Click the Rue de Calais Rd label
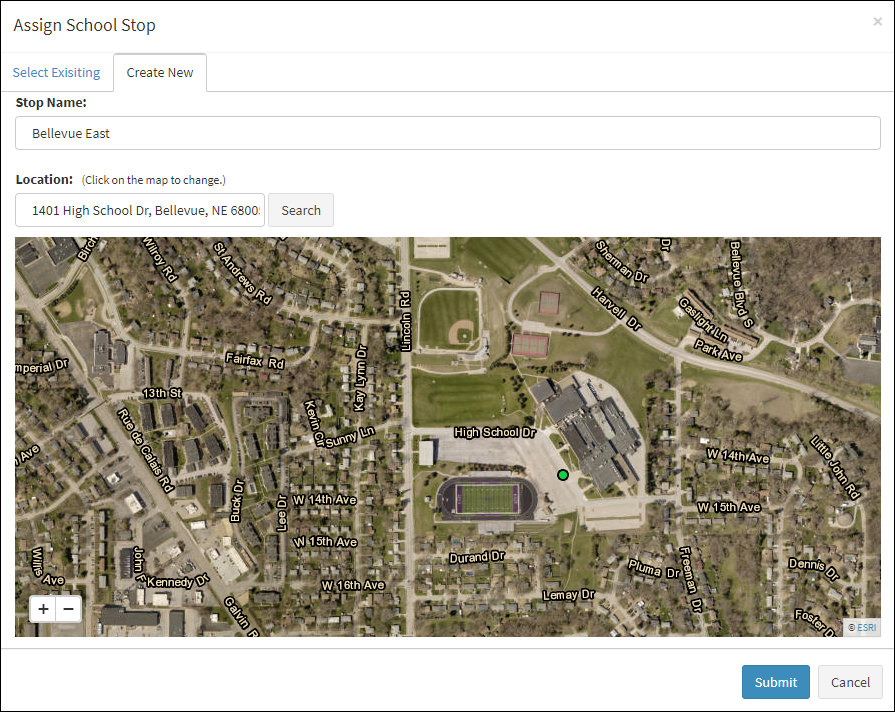Image resolution: width=895 pixels, height=712 pixels. (146, 450)
